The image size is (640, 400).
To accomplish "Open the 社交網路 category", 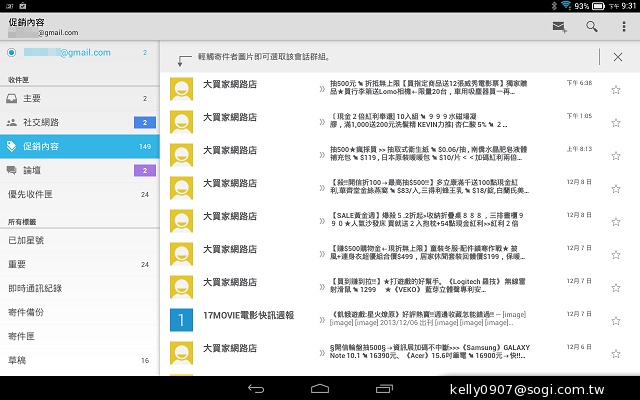I will [80, 122].
